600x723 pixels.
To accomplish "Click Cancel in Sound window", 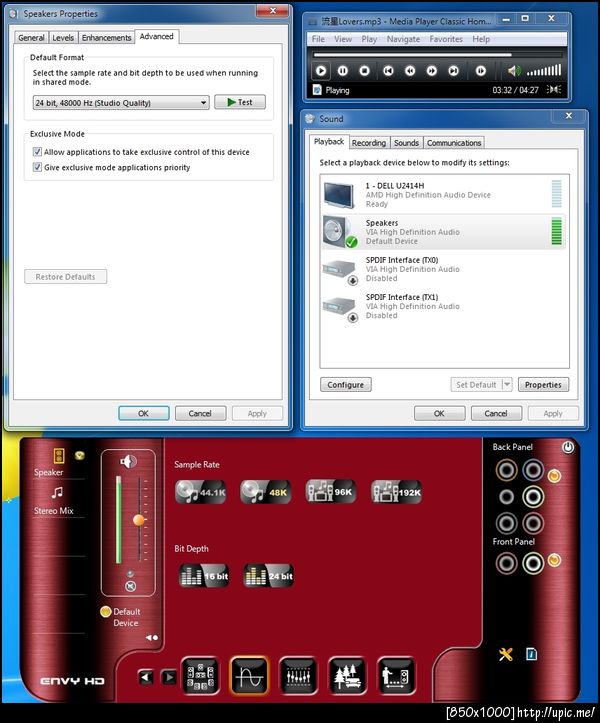I will tap(496, 414).
